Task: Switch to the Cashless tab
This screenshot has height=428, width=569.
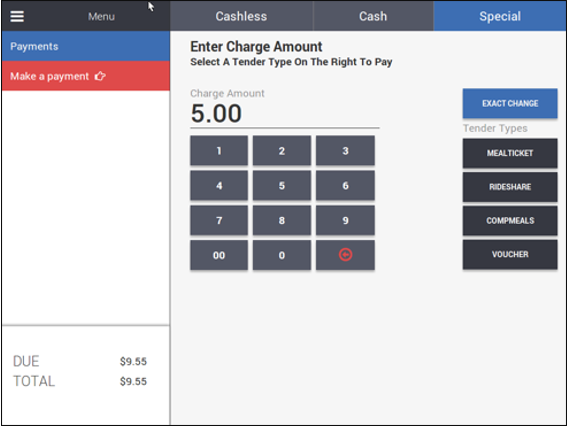Action: (x=241, y=16)
